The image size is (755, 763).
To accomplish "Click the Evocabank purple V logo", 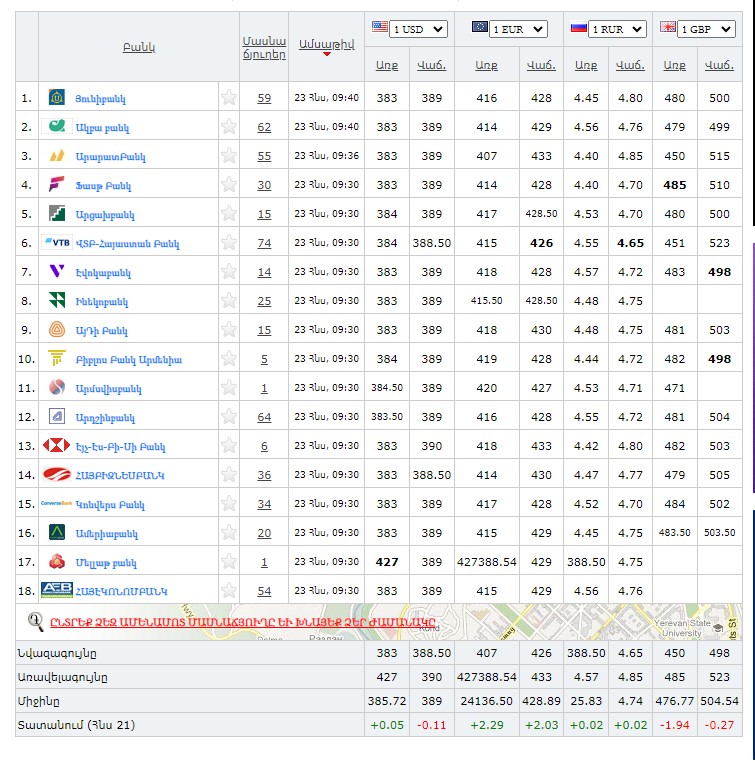I will tap(57, 272).
